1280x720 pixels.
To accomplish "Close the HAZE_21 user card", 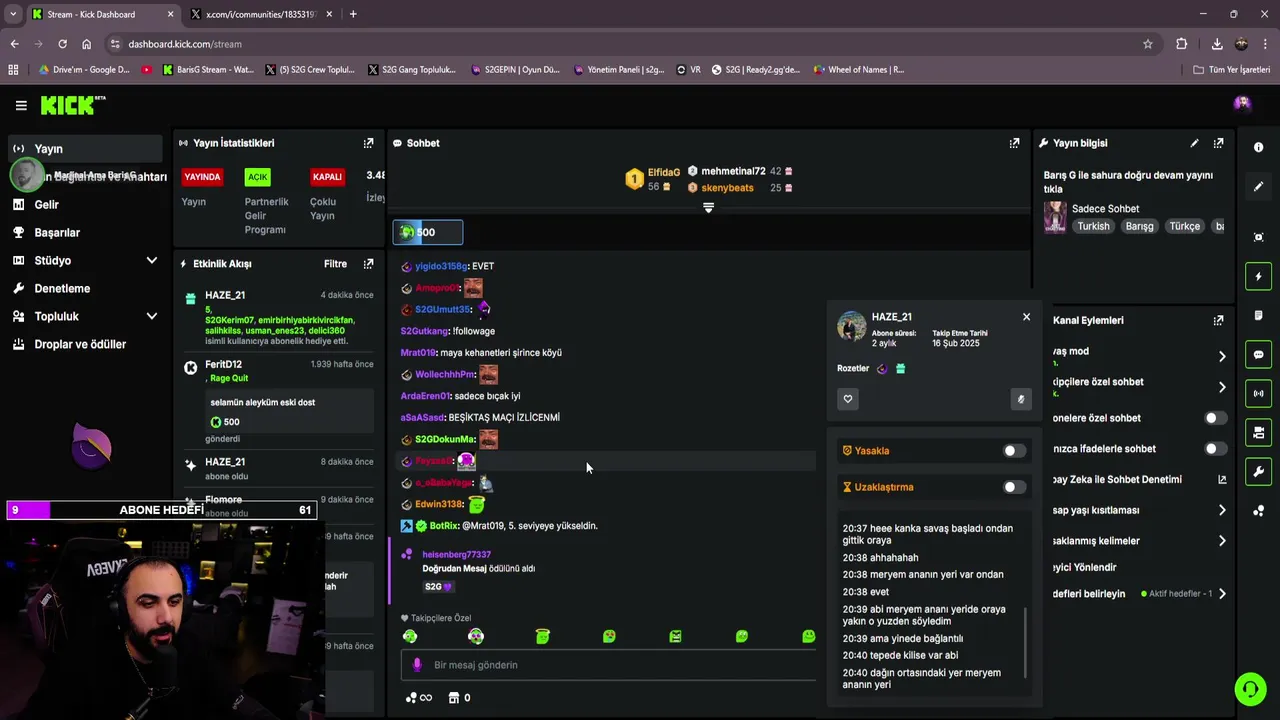I will [1026, 317].
